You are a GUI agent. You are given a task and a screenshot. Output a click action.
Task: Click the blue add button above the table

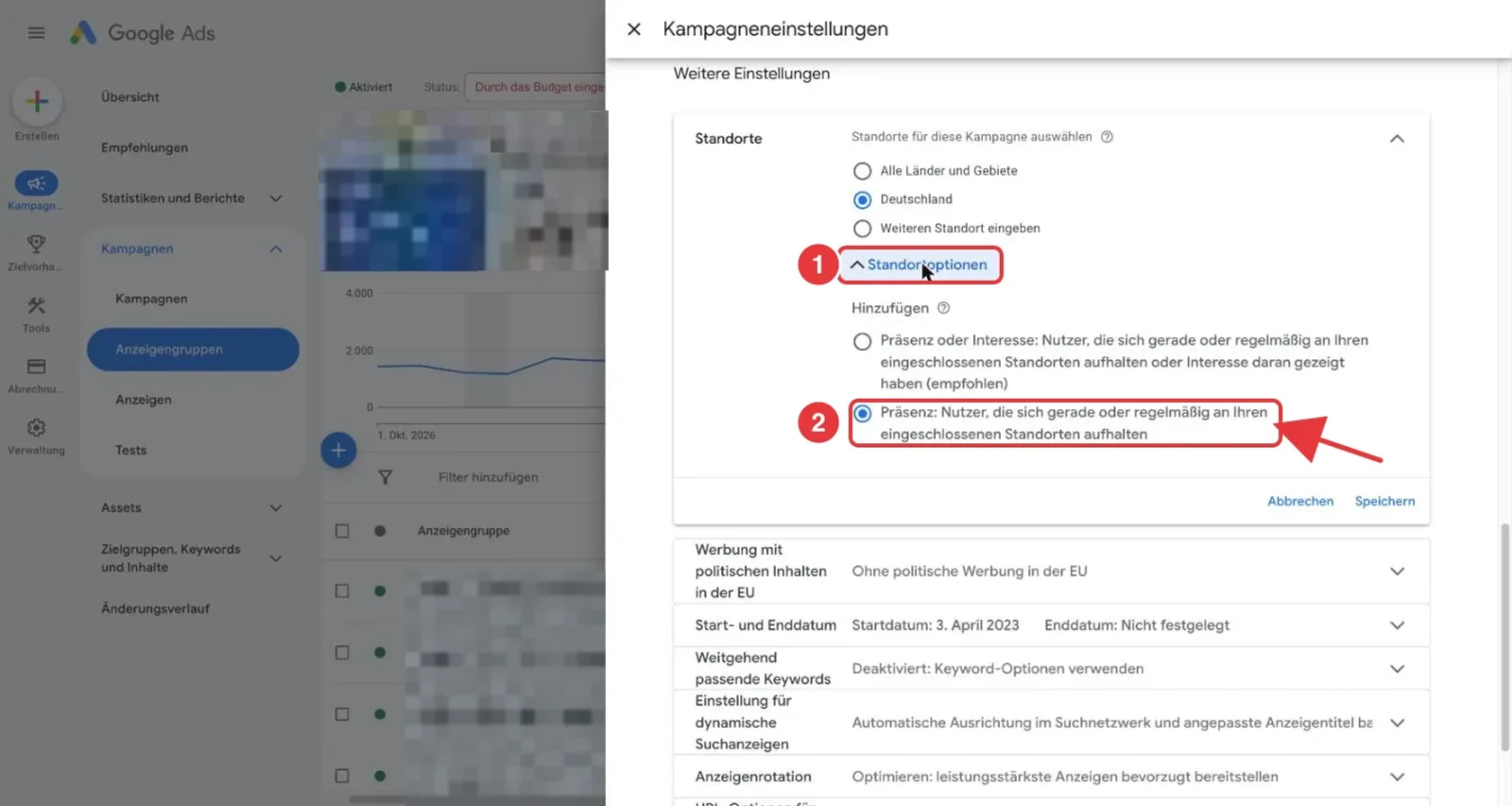pyautogui.click(x=338, y=450)
